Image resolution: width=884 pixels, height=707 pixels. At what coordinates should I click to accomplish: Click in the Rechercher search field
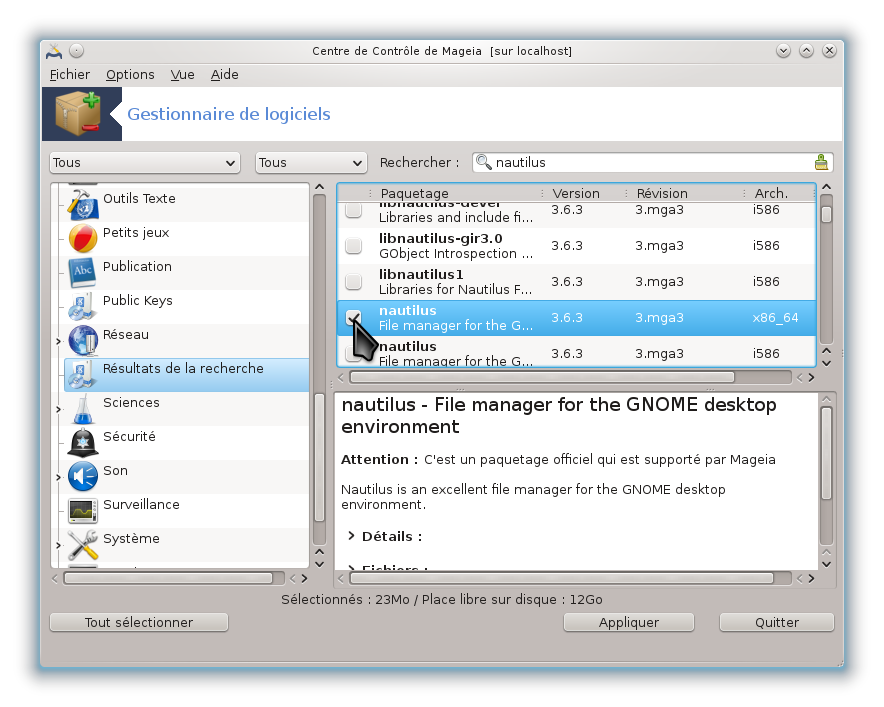click(x=652, y=162)
